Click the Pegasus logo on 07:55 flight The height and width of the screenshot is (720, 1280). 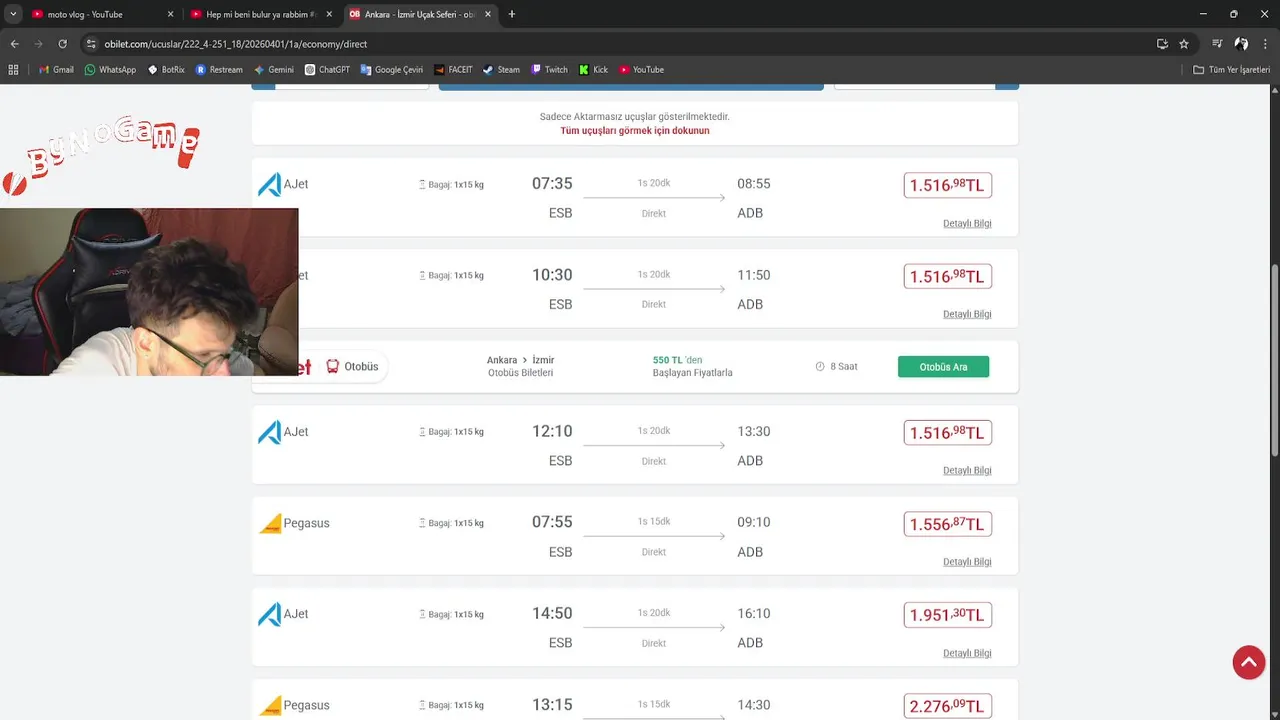point(270,523)
